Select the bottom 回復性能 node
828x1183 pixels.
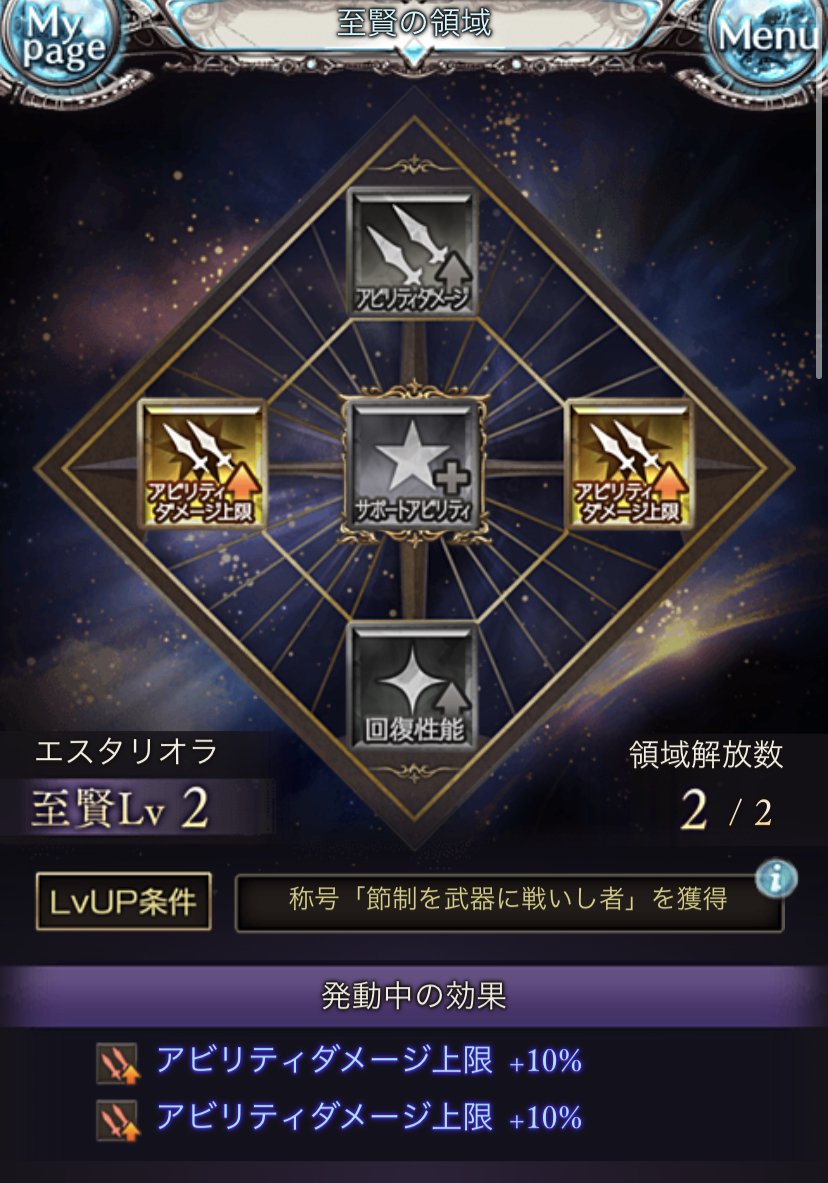click(413, 686)
